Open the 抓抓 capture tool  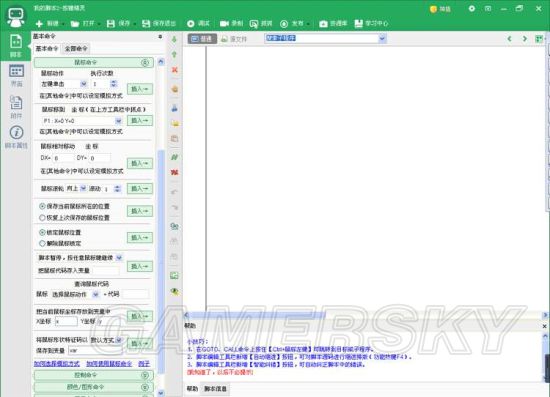click(x=261, y=23)
